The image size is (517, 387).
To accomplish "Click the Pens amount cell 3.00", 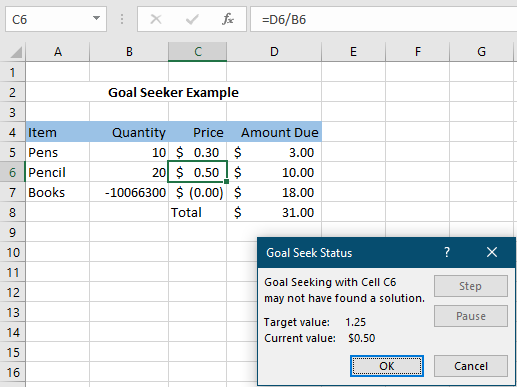I will click(274, 152).
